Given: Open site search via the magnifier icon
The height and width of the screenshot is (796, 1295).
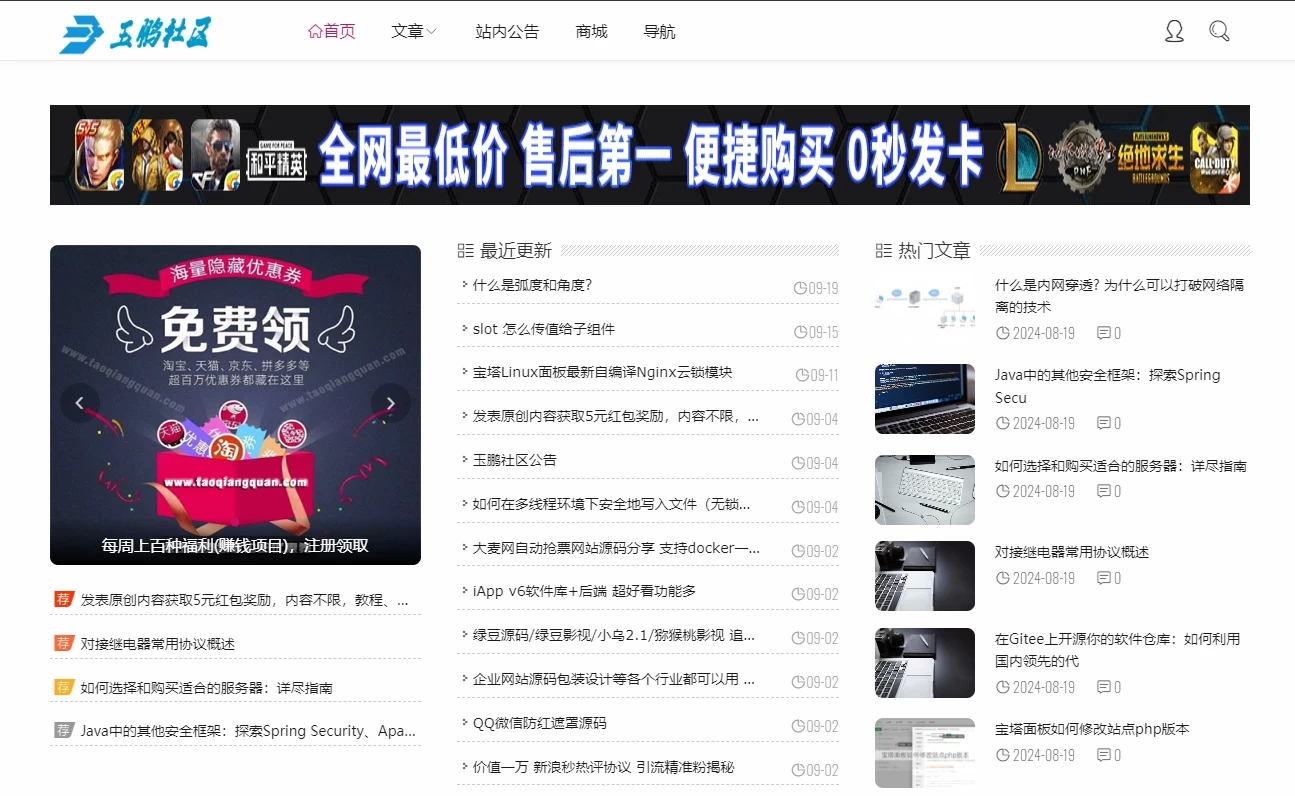Looking at the screenshot, I should (1219, 30).
